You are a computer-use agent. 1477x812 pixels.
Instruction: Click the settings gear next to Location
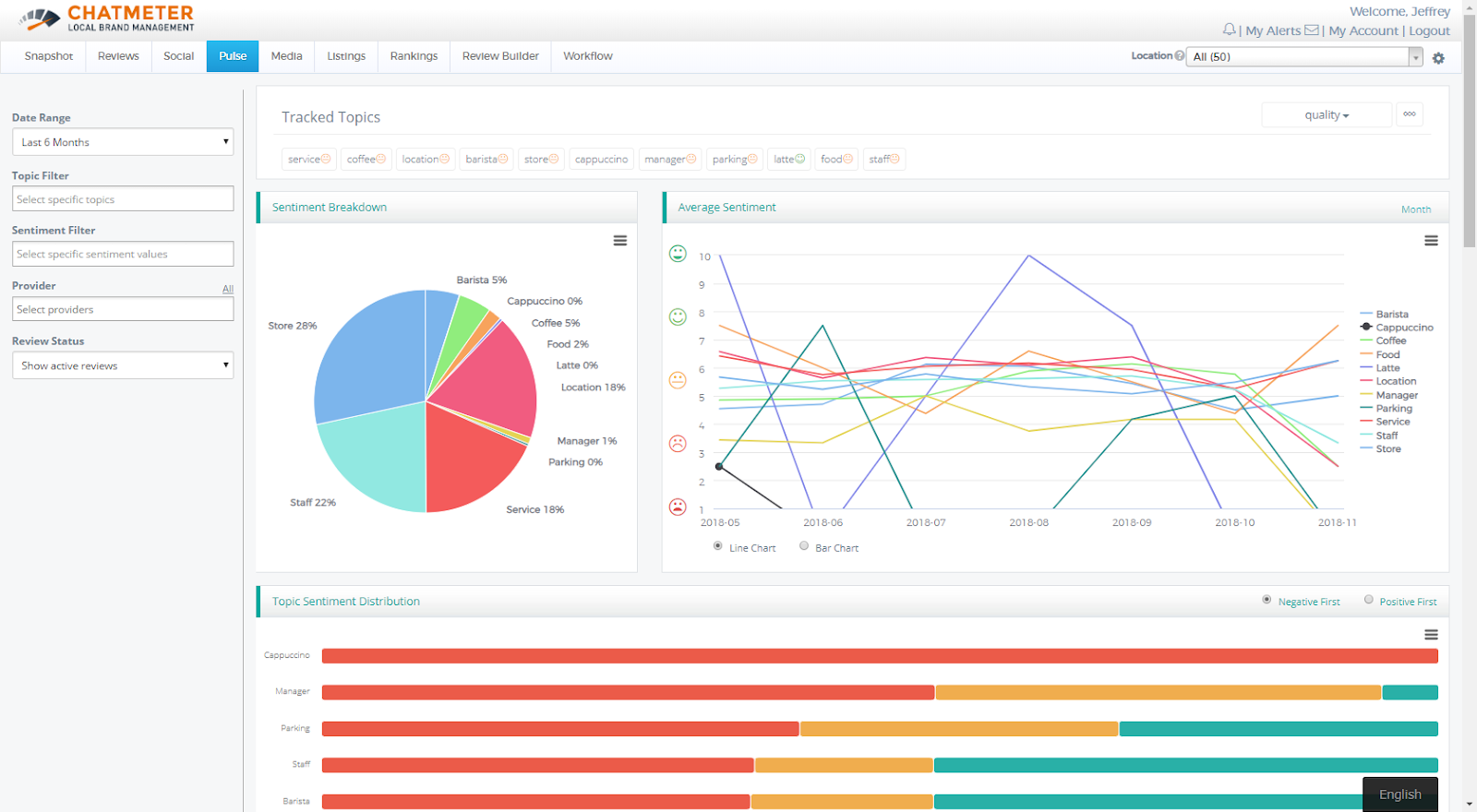[x=1438, y=58]
